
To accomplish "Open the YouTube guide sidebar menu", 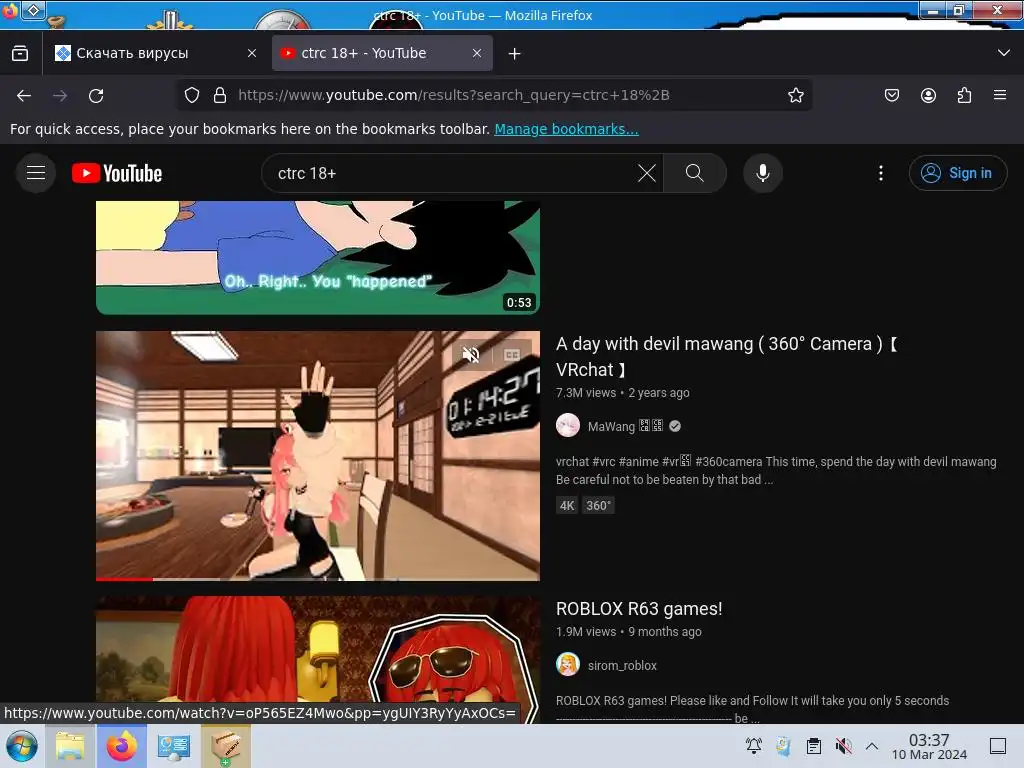I will (36, 173).
